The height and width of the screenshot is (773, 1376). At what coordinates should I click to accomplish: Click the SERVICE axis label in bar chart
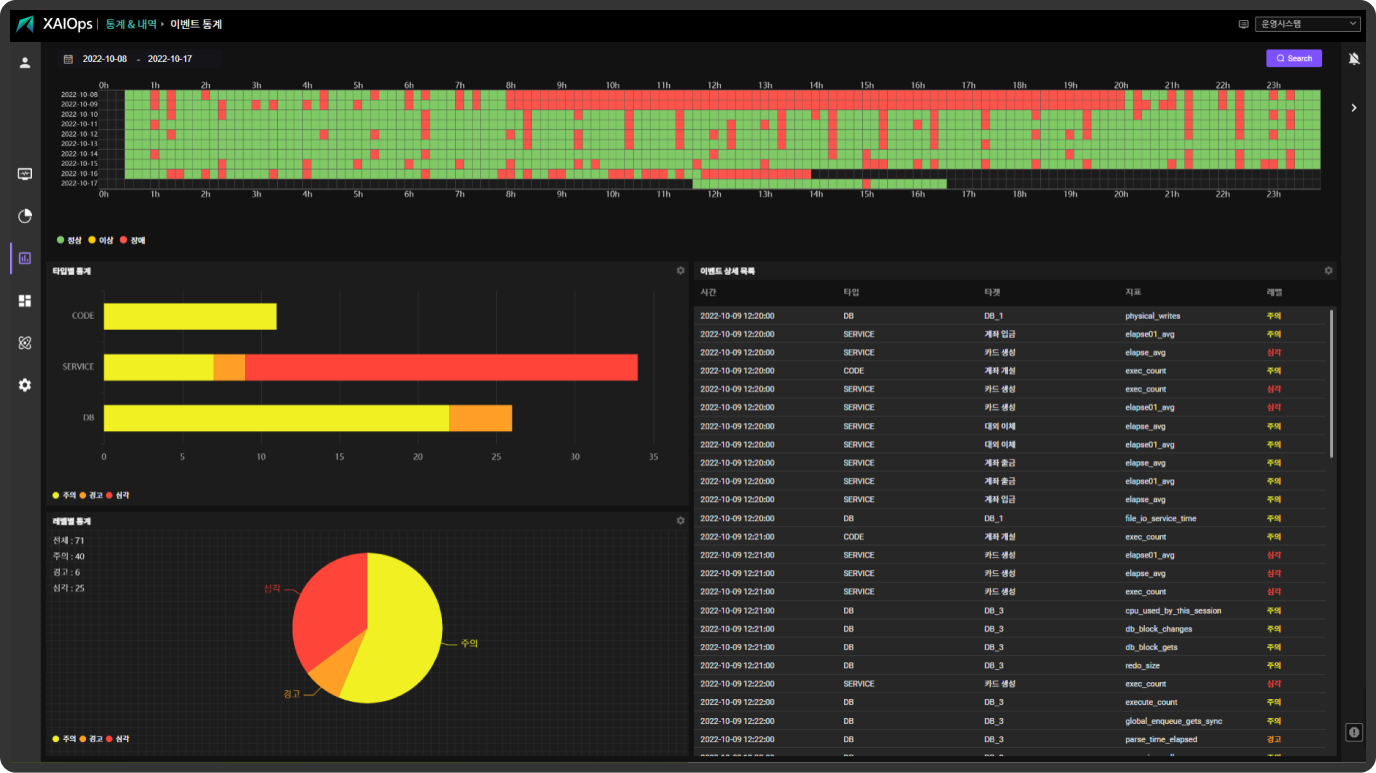coord(78,367)
